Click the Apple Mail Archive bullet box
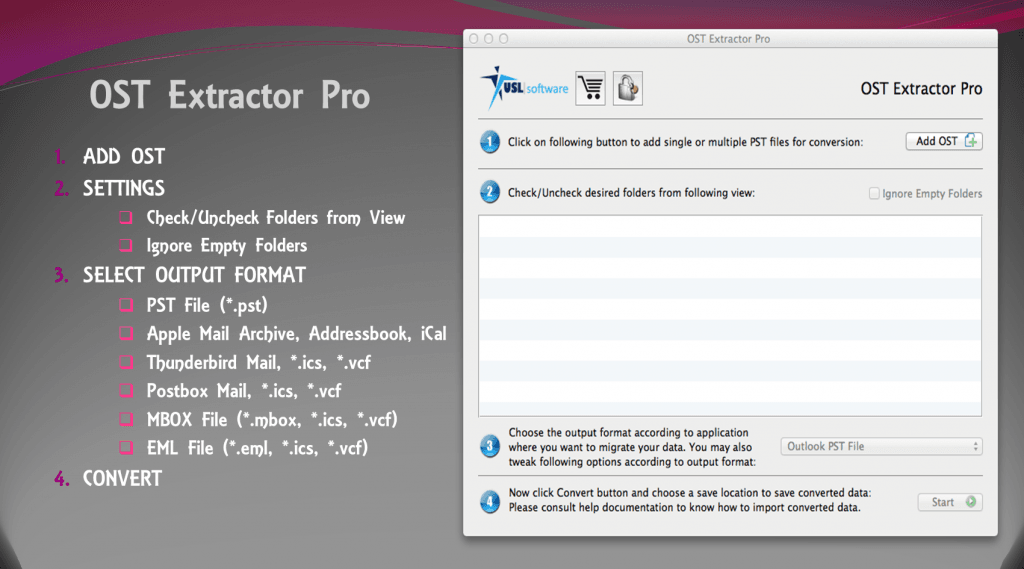The width and height of the screenshot is (1024, 569). click(126, 334)
